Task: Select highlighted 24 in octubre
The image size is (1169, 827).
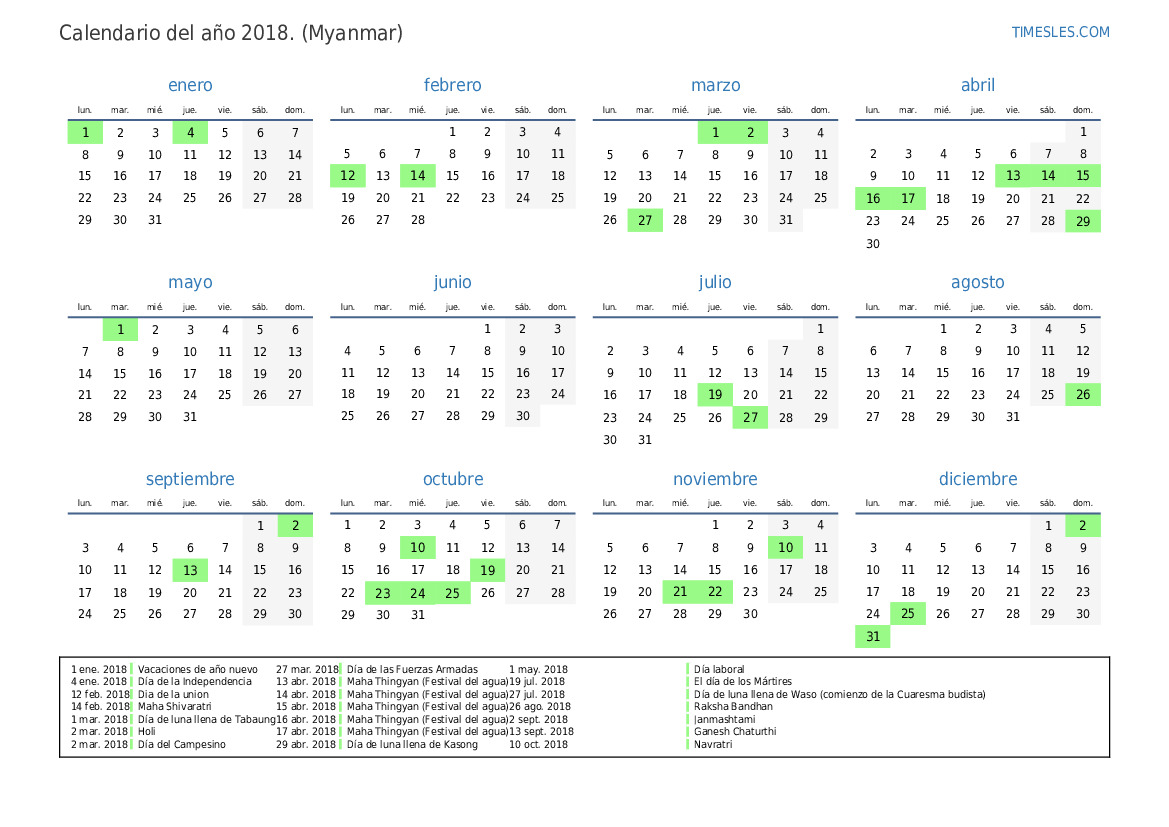Action: [418, 593]
